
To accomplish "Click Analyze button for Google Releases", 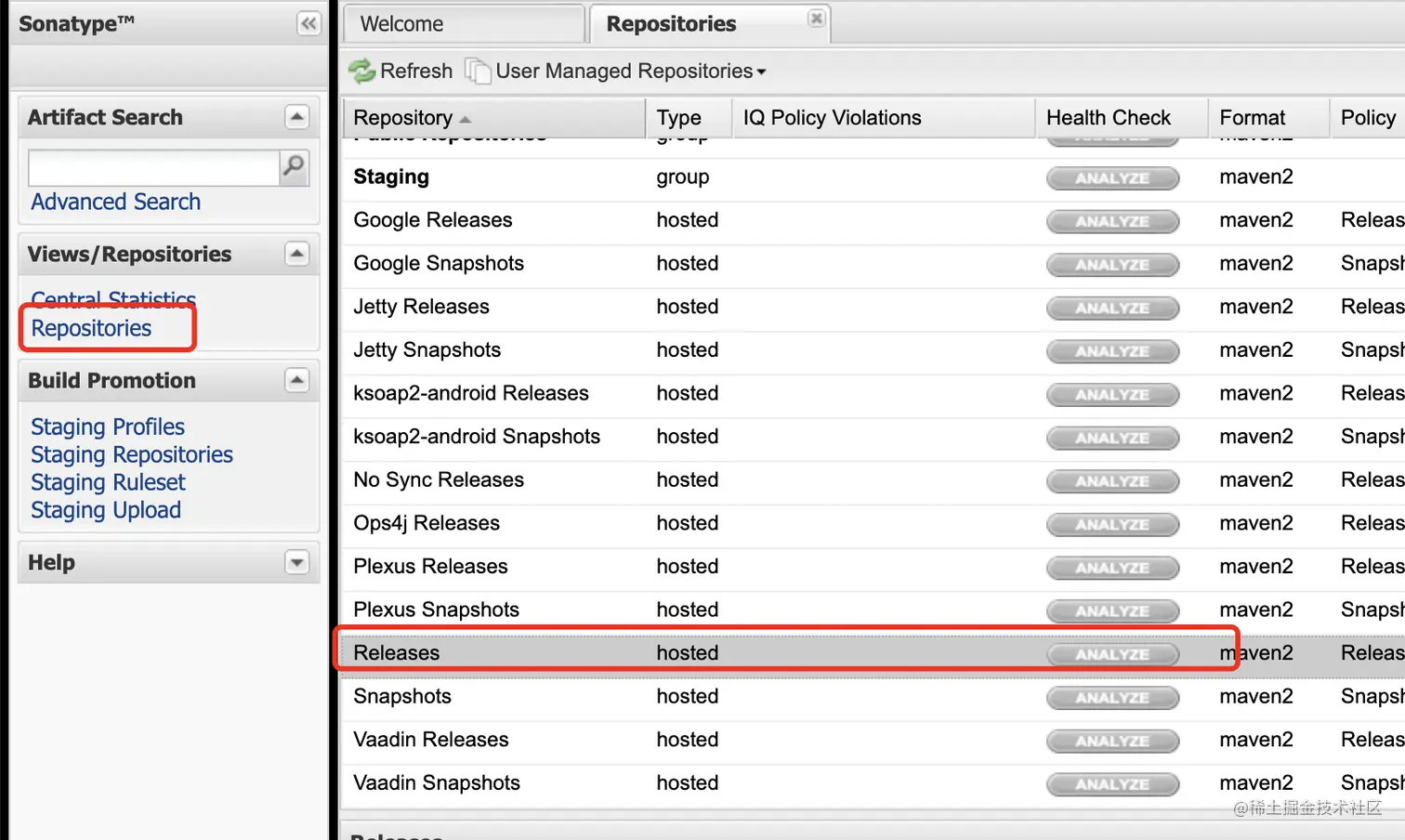I will pos(1112,221).
